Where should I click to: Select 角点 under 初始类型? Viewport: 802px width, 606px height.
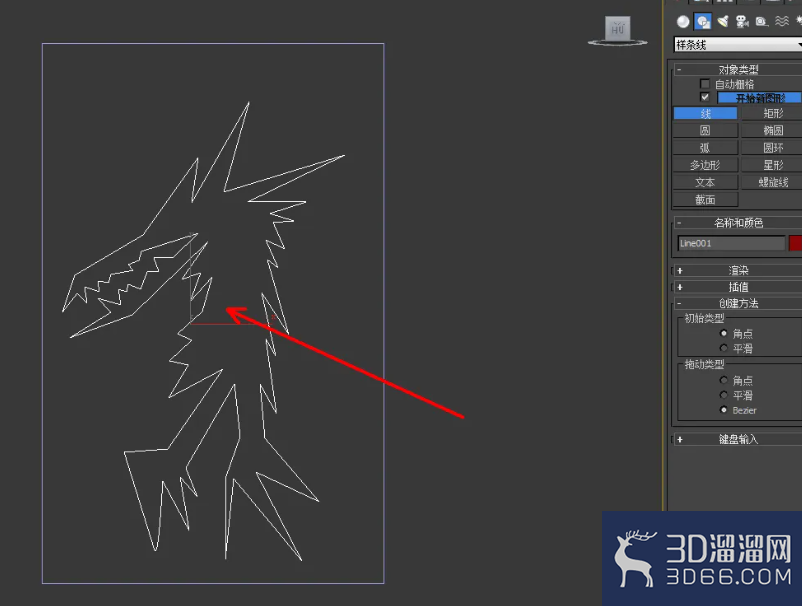click(723, 333)
